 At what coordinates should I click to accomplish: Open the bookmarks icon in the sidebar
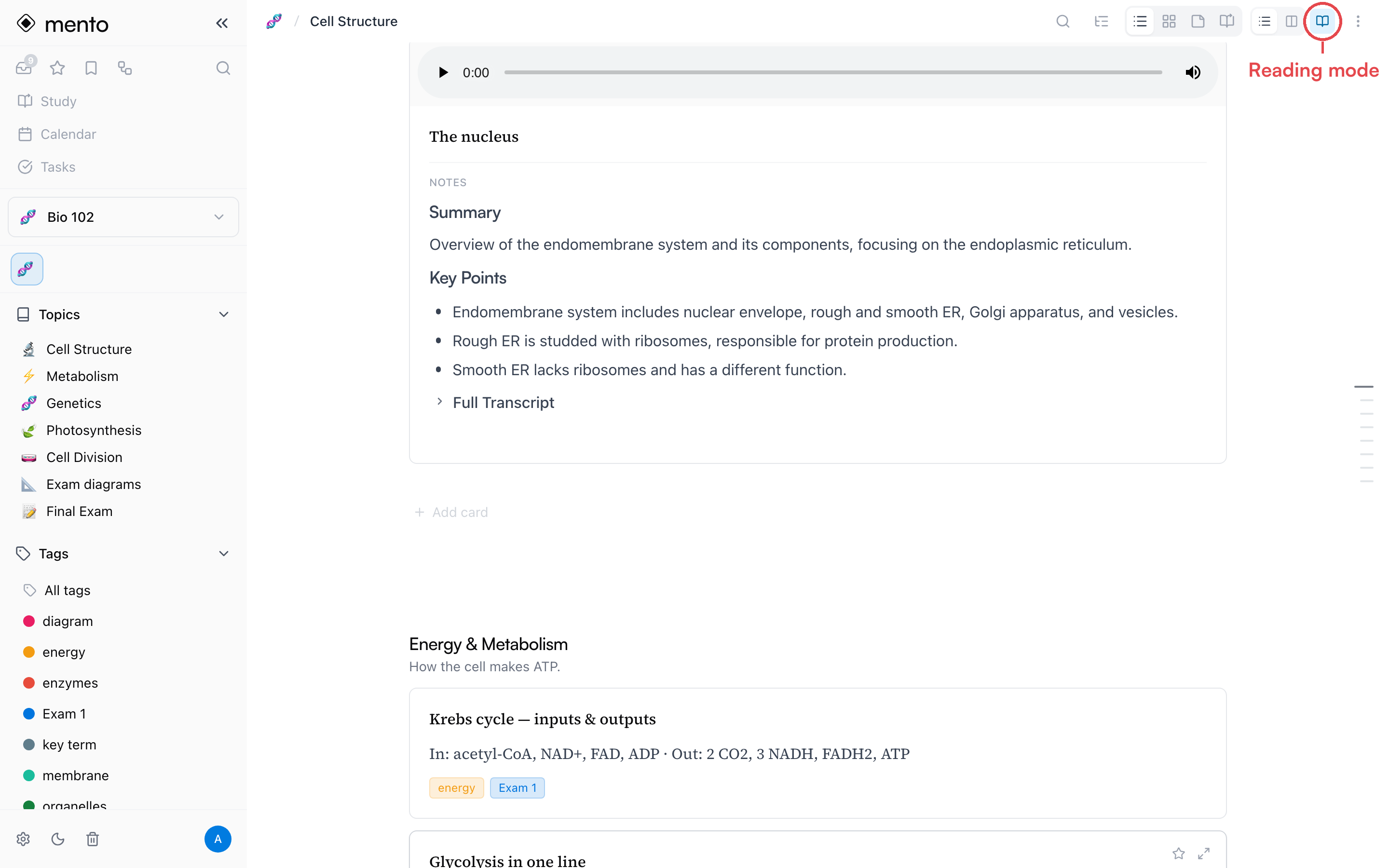[x=91, y=68]
